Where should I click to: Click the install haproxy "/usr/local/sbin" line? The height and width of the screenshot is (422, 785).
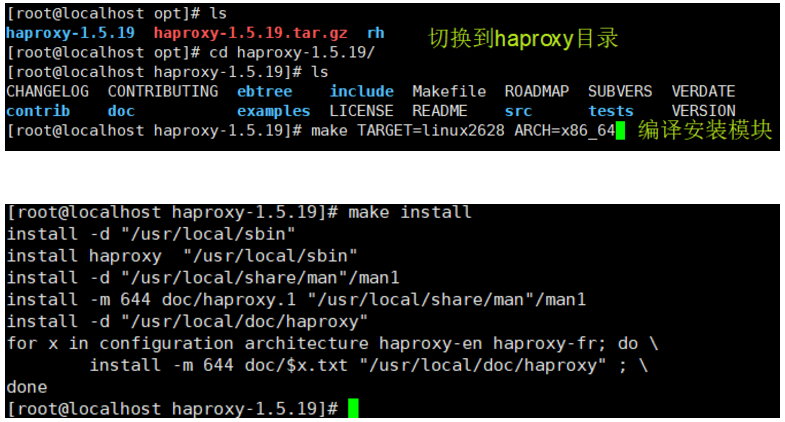(182, 256)
